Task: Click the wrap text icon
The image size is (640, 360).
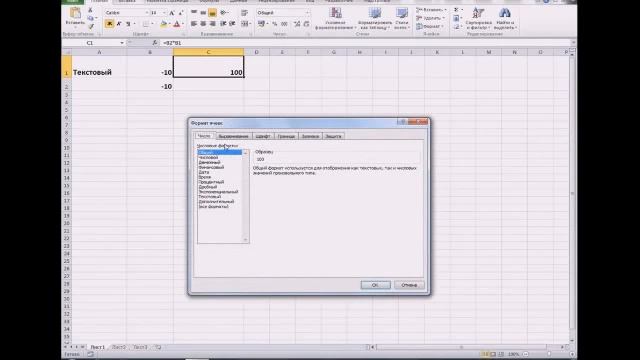Action: coord(244,13)
